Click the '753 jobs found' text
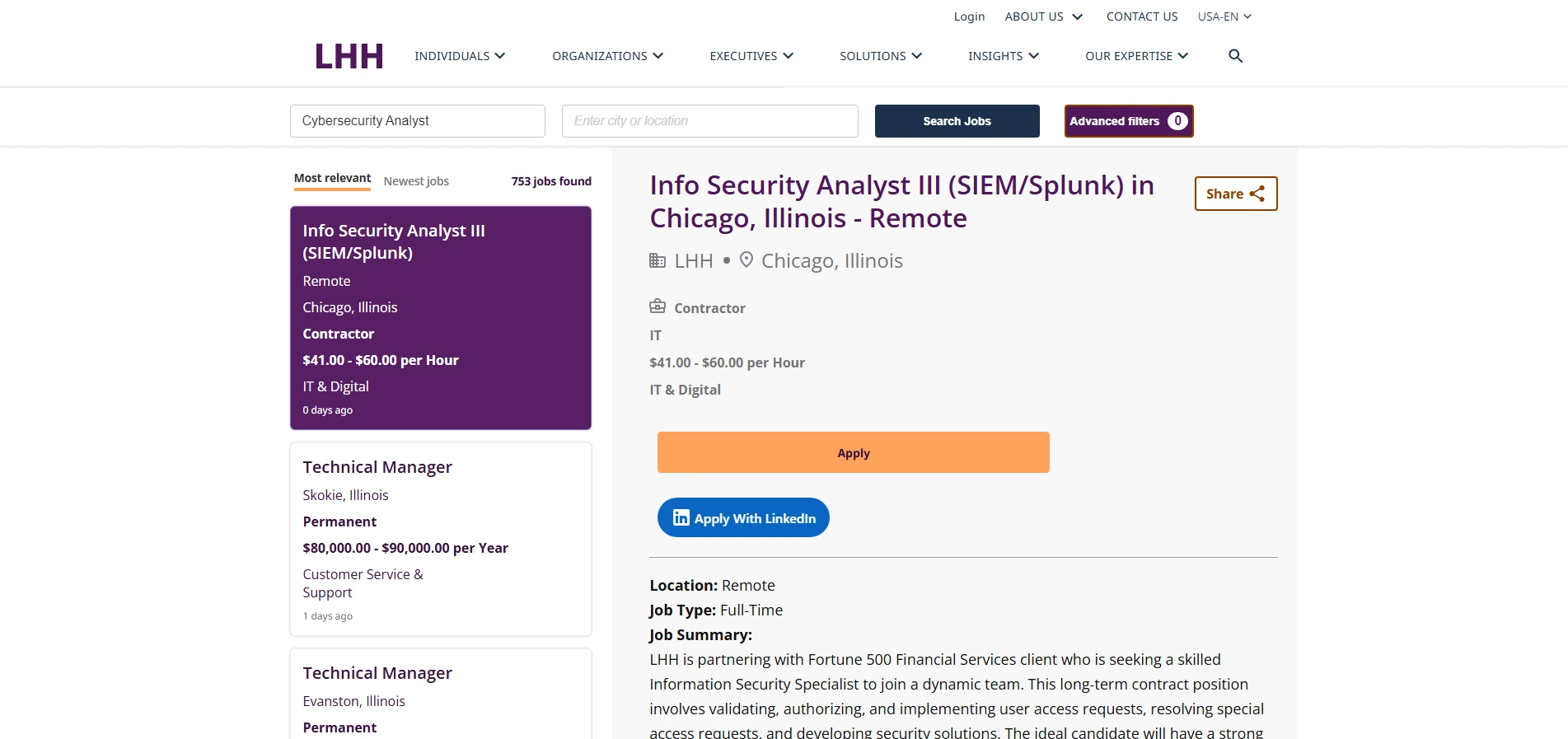Screen dimensions: 1568x739 [551, 181]
